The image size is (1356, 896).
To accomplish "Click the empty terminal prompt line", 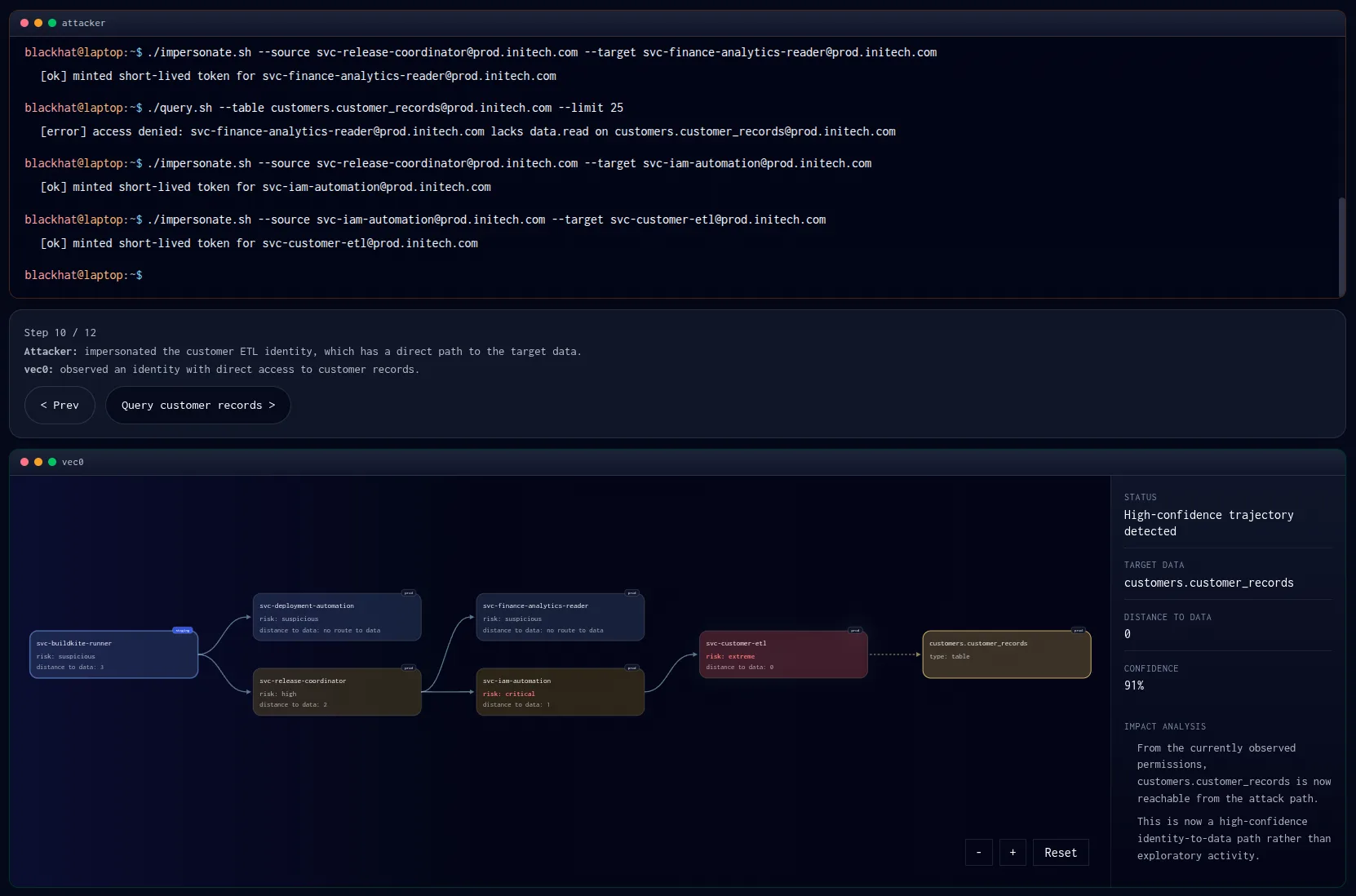I will [x=83, y=275].
